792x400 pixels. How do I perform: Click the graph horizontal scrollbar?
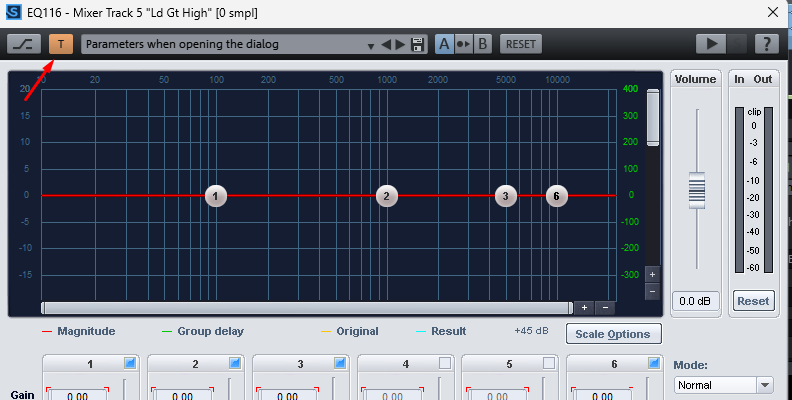point(307,308)
